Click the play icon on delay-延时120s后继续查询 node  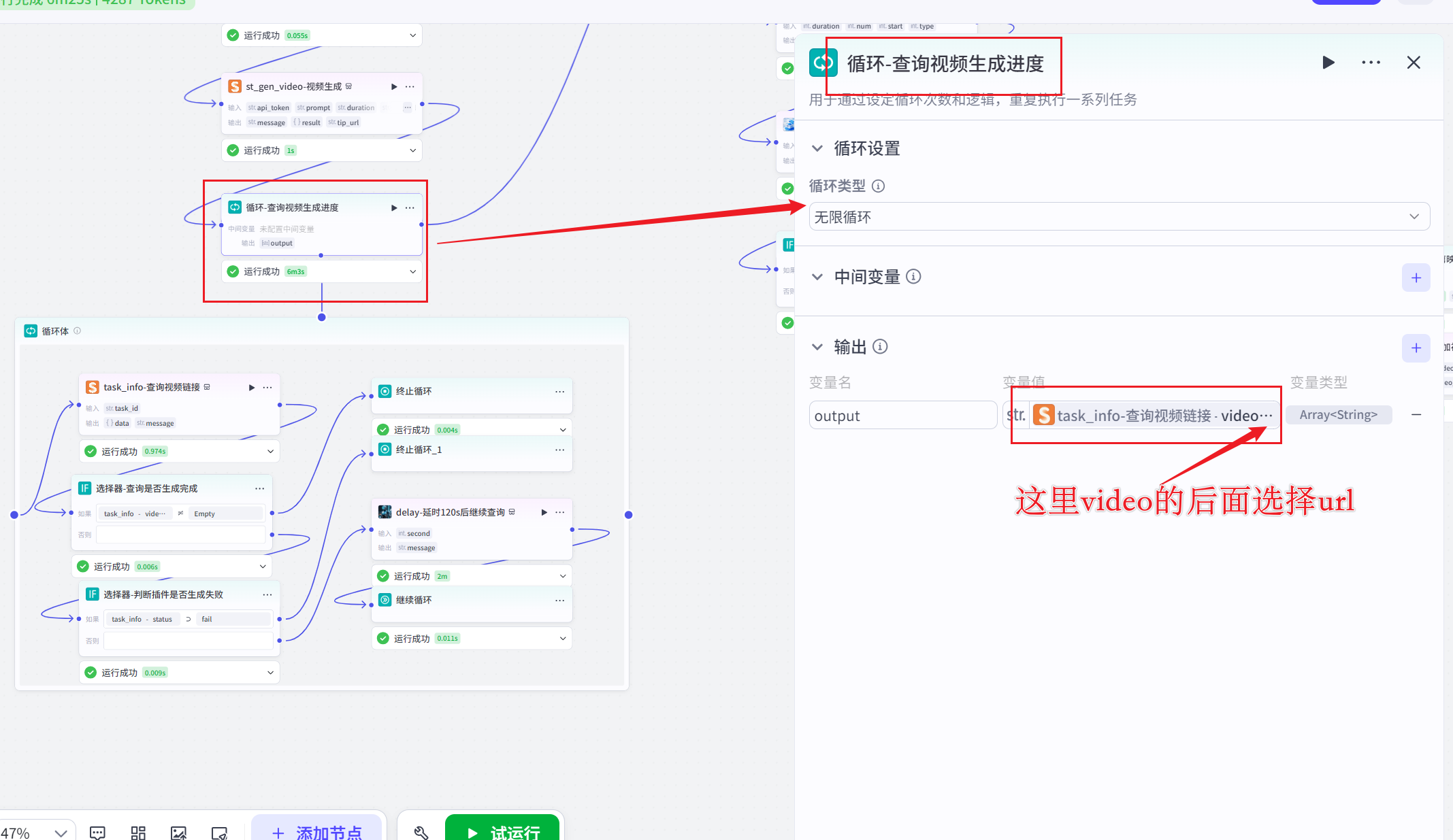(x=542, y=511)
